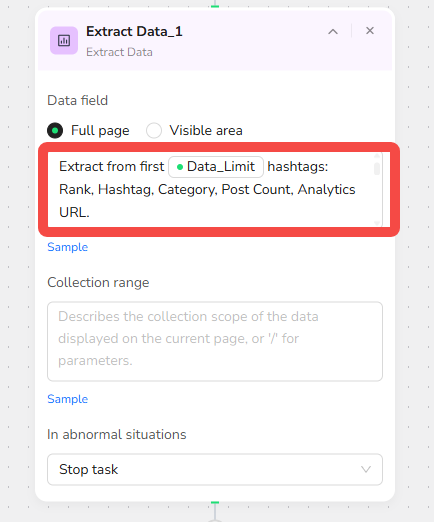Collapse the Extract Data_1 panel
Image resolution: width=434 pixels, height=522 pixels.
[333, 32]
